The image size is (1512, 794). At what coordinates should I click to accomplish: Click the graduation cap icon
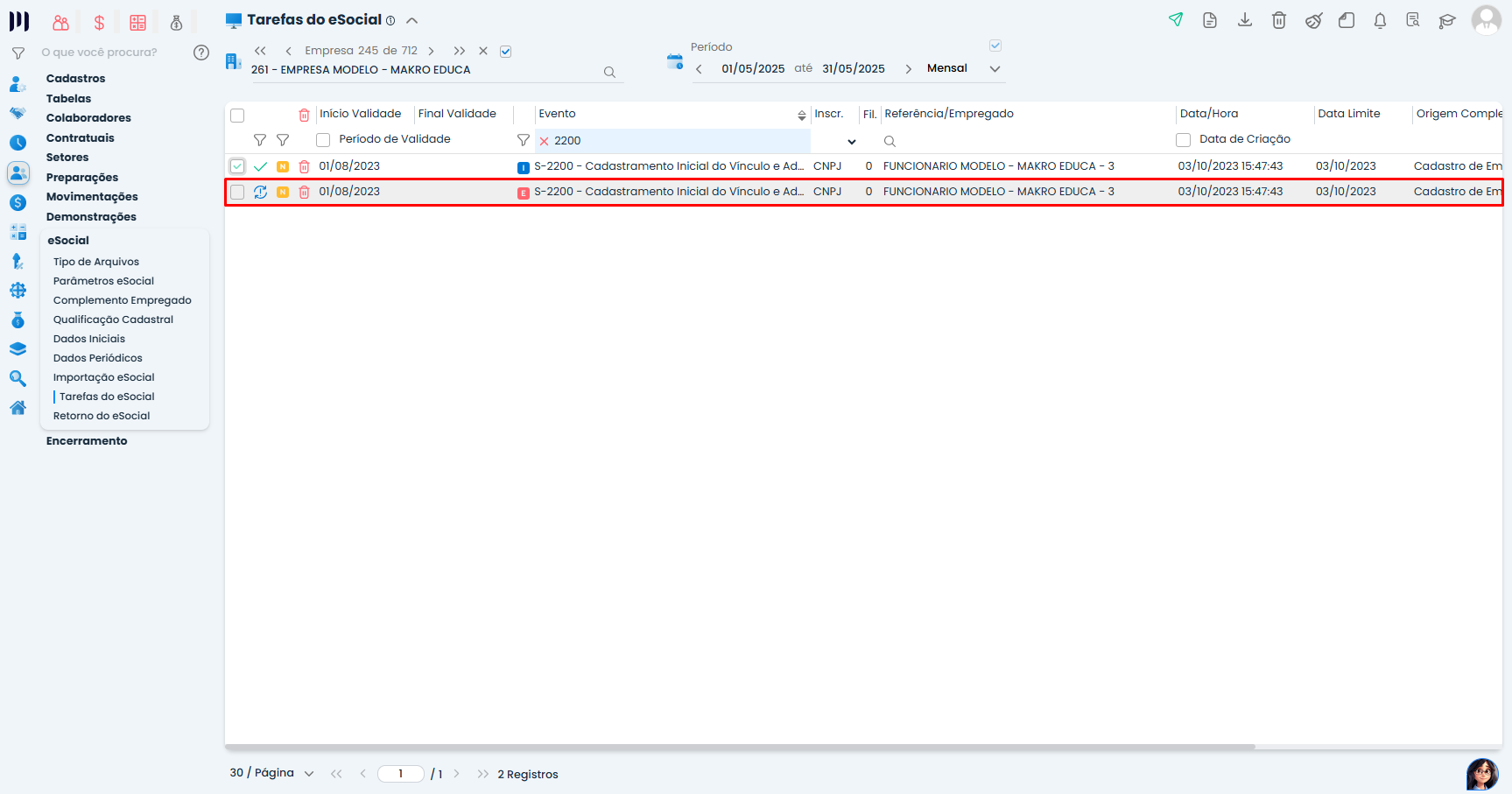coord(1446,20)
